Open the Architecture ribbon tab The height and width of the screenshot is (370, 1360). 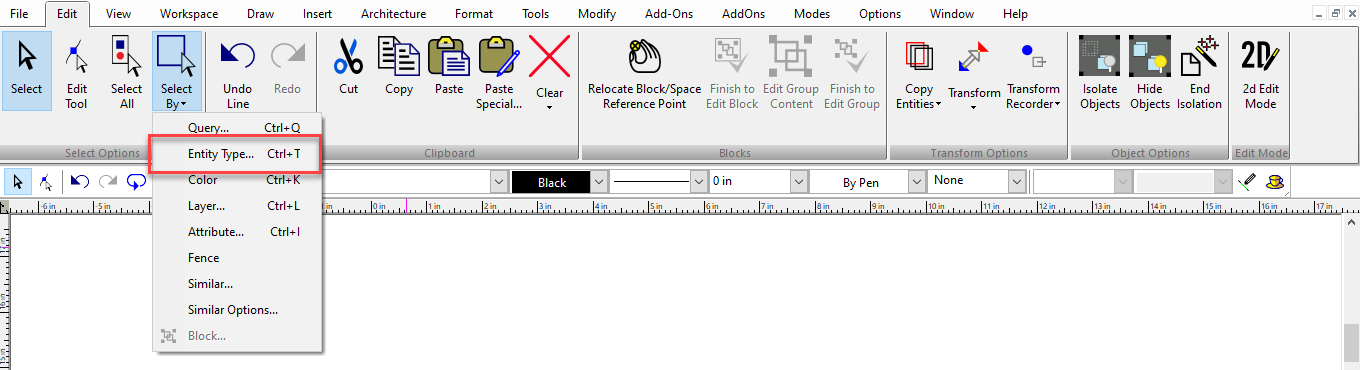click(x=393, y=14)
